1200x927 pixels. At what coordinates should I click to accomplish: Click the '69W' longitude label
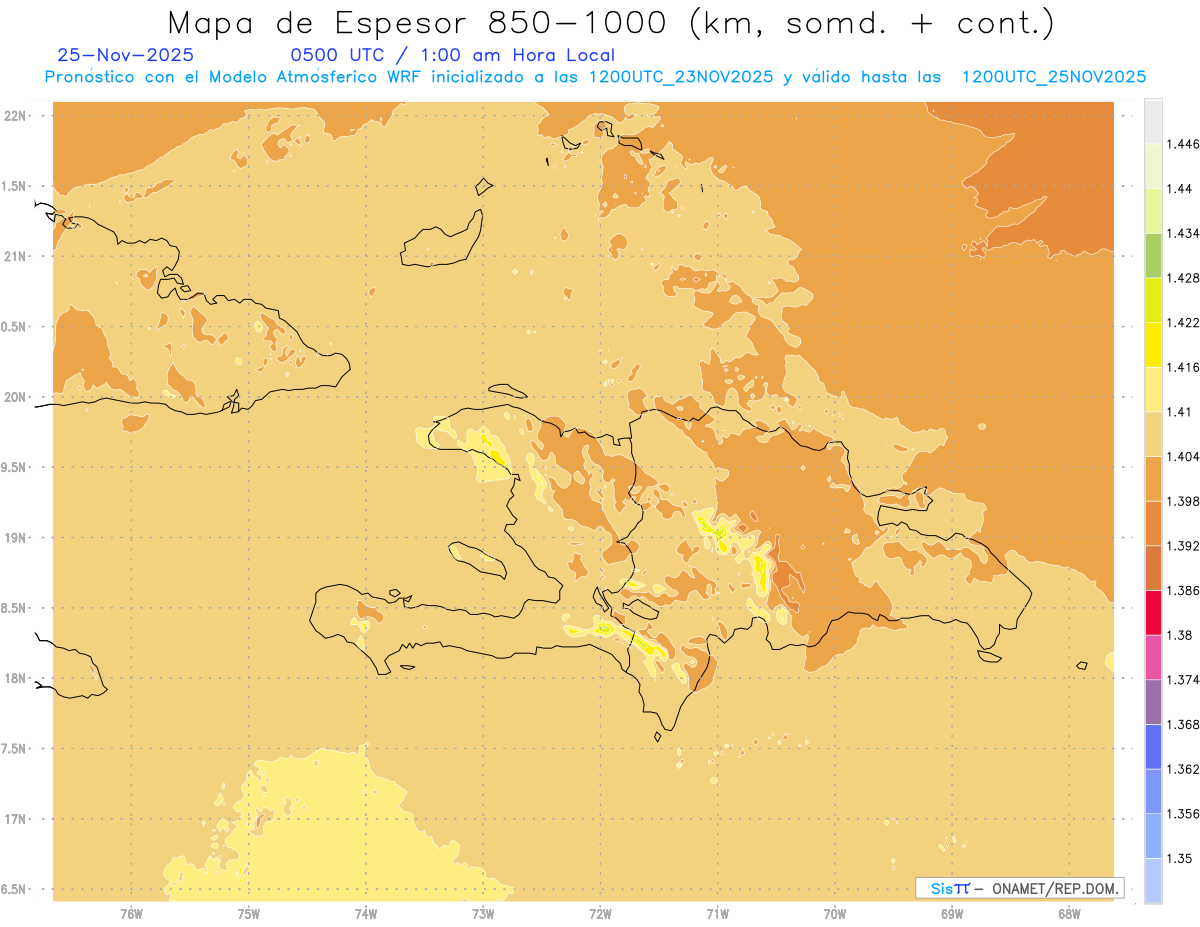point(952,914)
